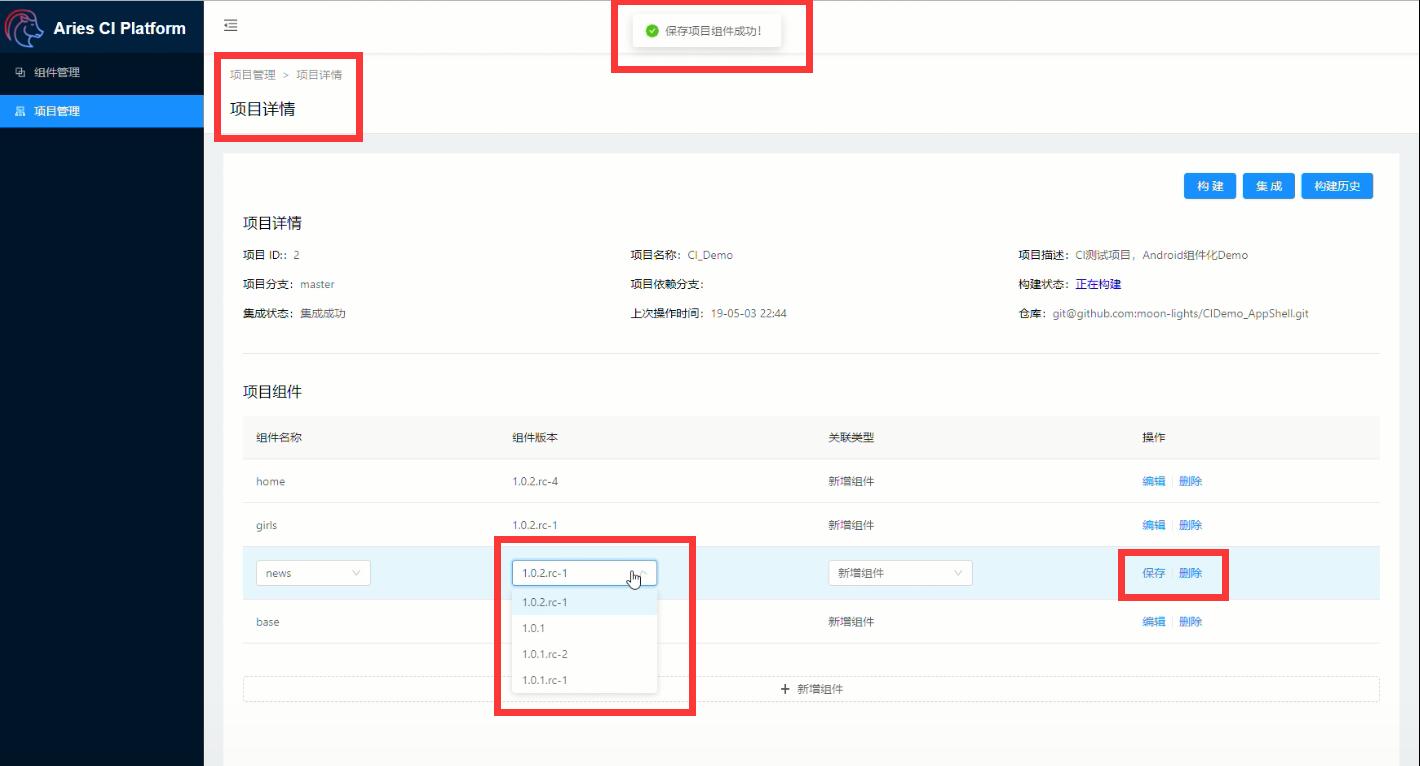This screenshot has height=766, width=1420.
Task: Click the 19-05-03 22:44 timestamp
Action: [x=749, y=313]
